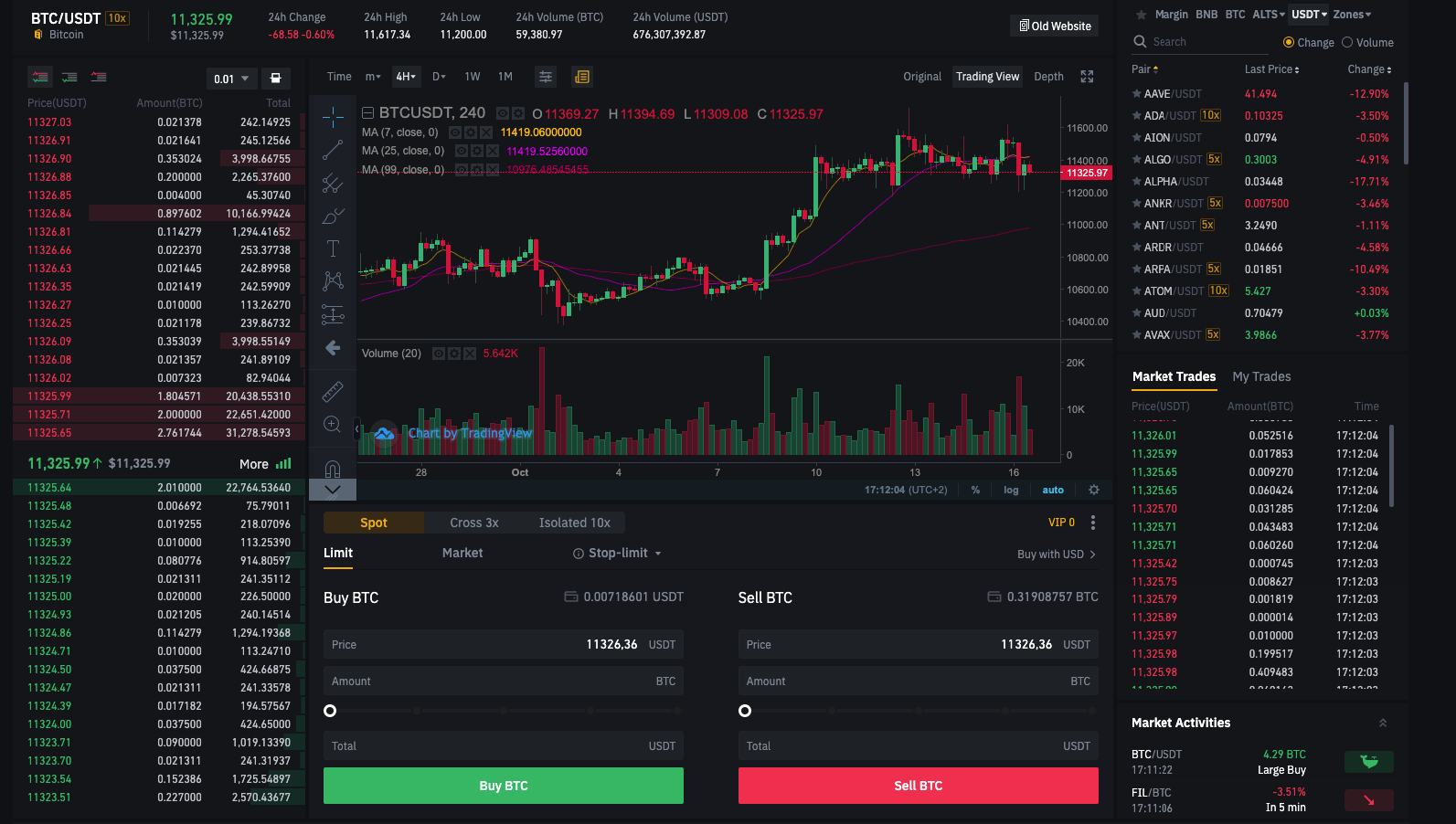Hide the BTCUSDT series with eye icon
1456x824 pixels.
(503, 114)
